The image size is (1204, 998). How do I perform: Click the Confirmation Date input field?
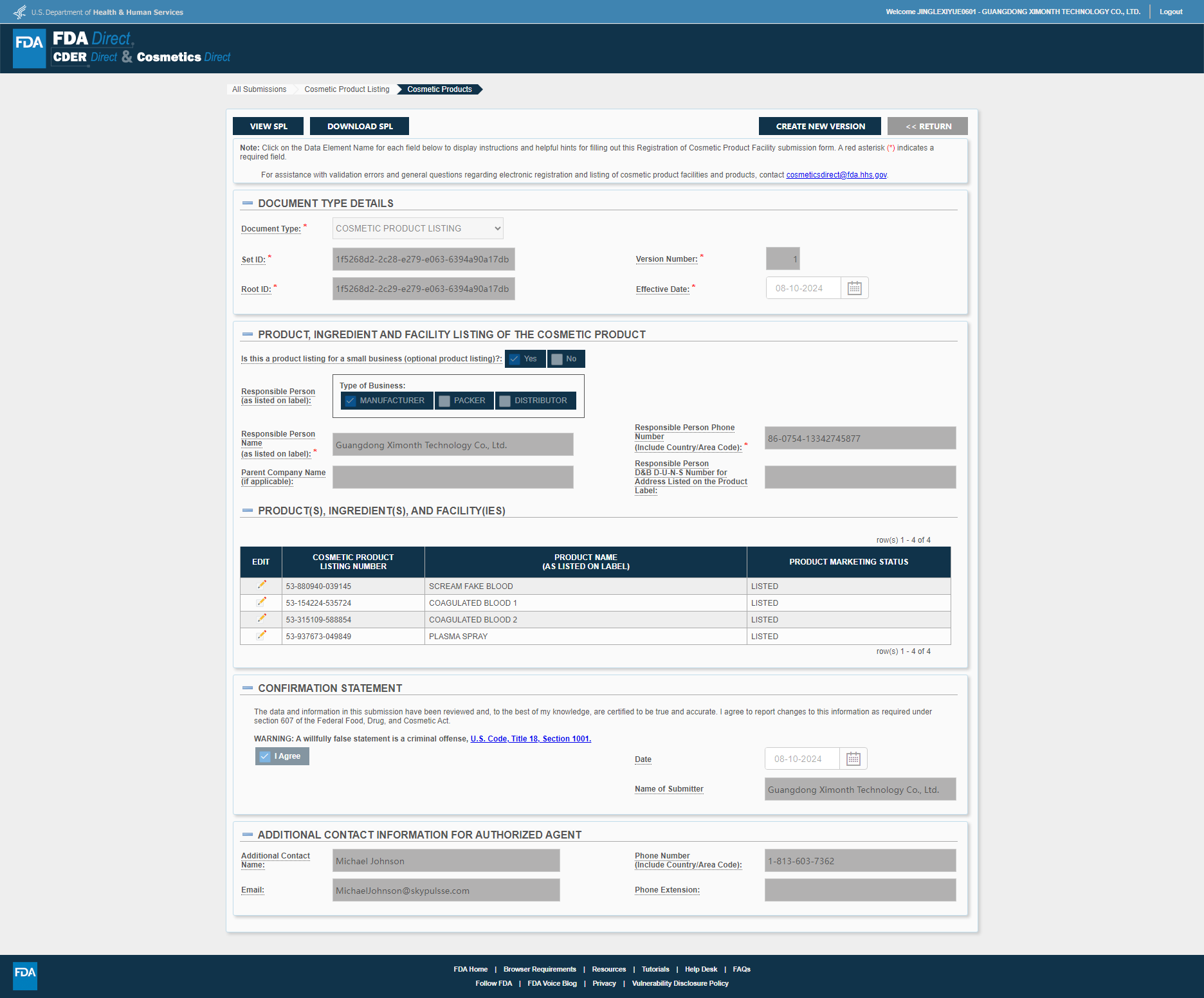(802, 759)
